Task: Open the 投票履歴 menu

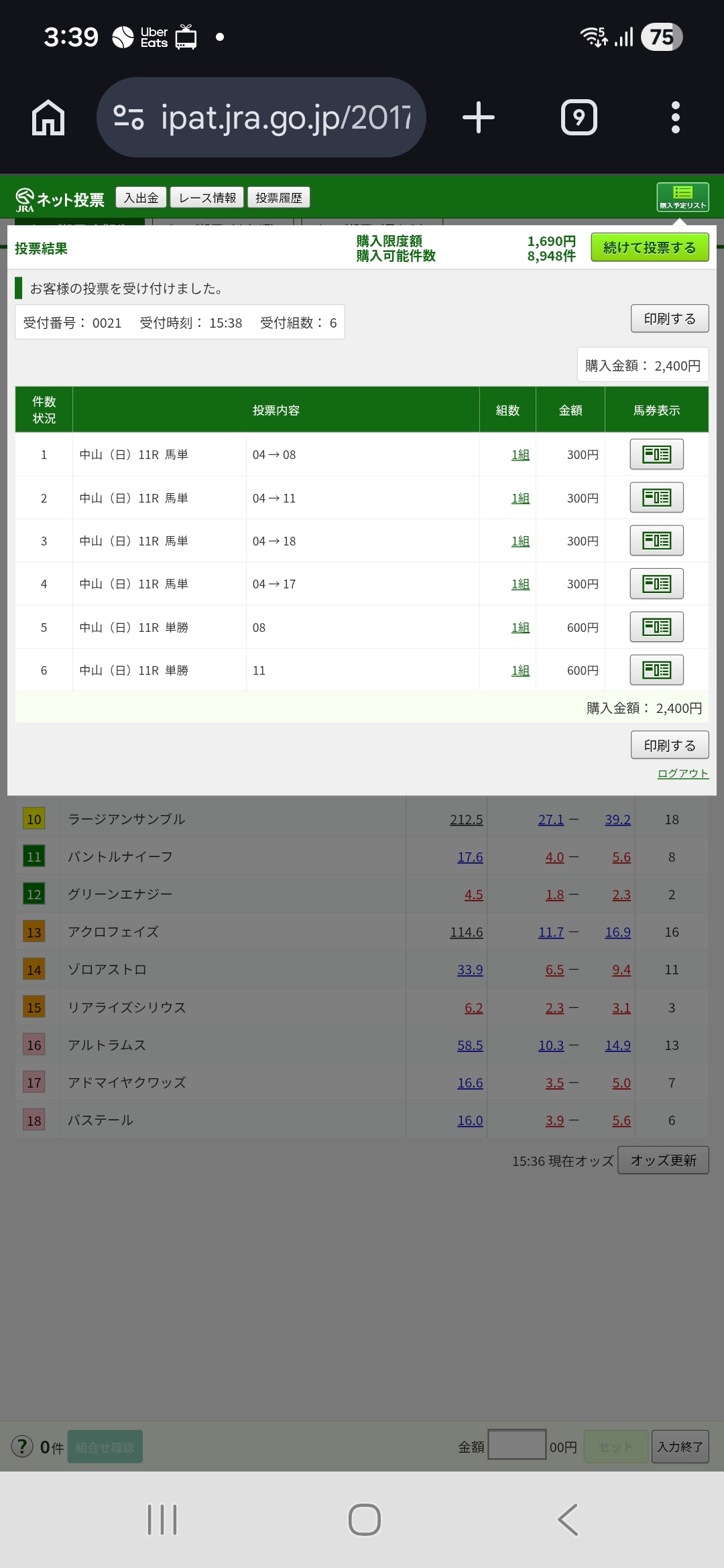Action: (x=279, y=198)
